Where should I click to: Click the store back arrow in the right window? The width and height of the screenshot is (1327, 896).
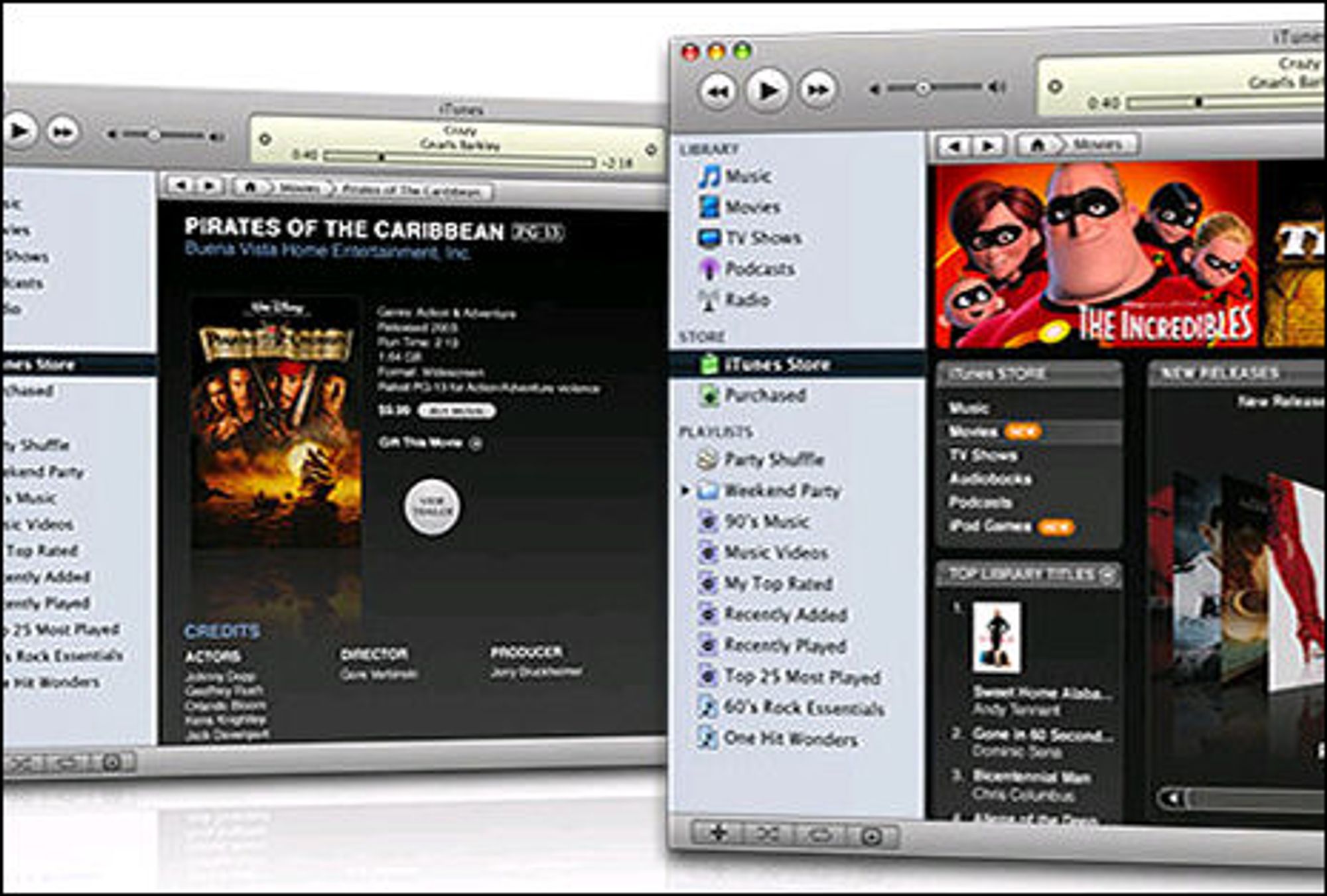coord(954,146)
